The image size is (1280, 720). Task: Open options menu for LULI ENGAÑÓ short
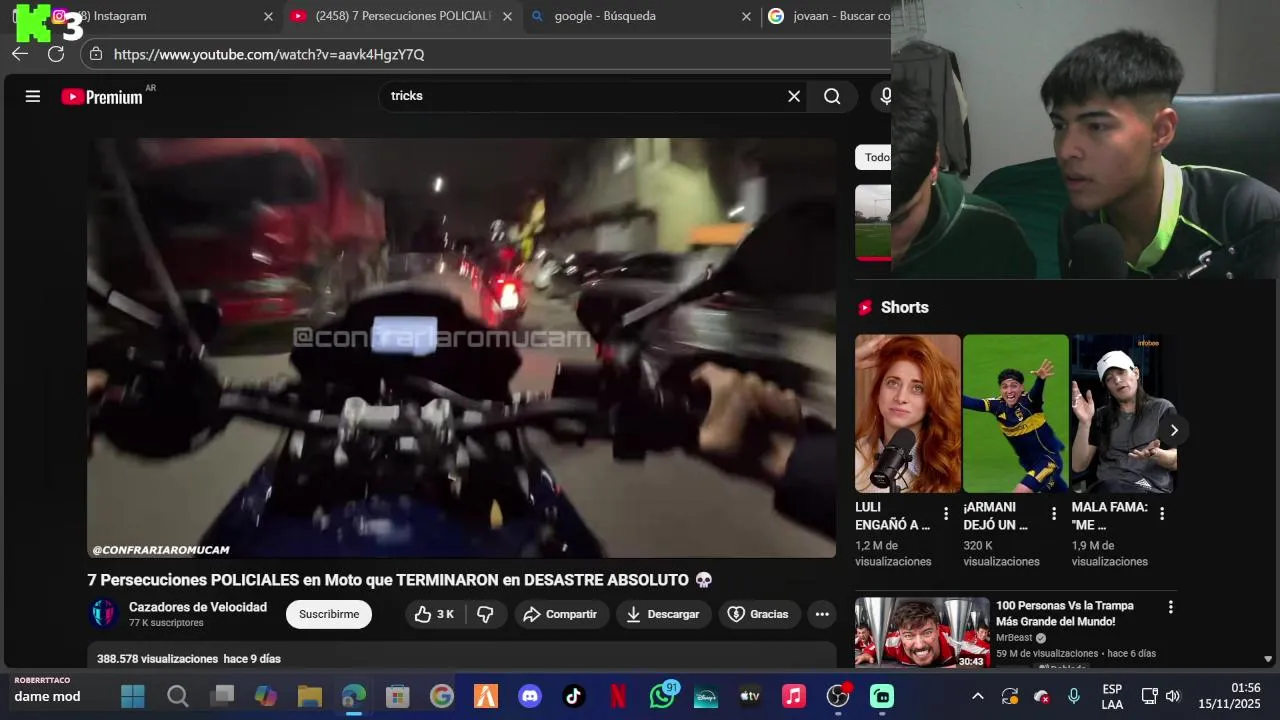946,514
